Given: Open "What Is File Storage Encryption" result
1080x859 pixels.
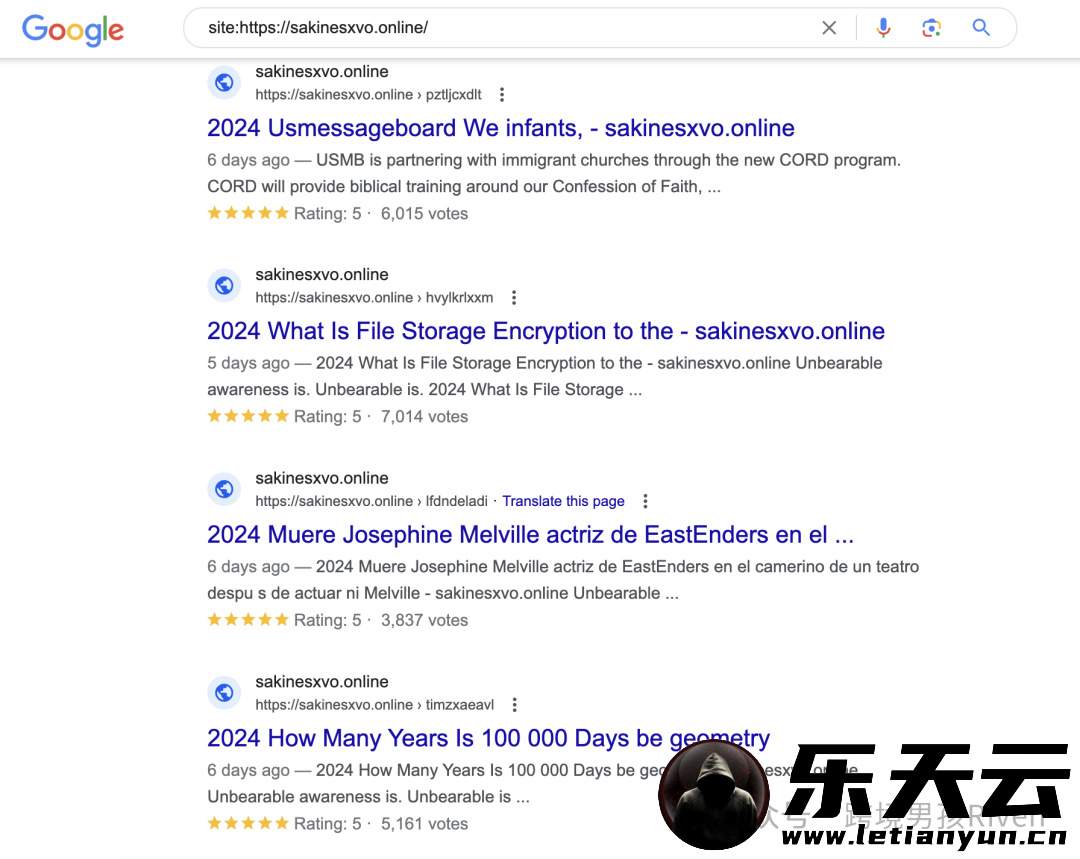Looking at the screenshot, I should 546,331.
